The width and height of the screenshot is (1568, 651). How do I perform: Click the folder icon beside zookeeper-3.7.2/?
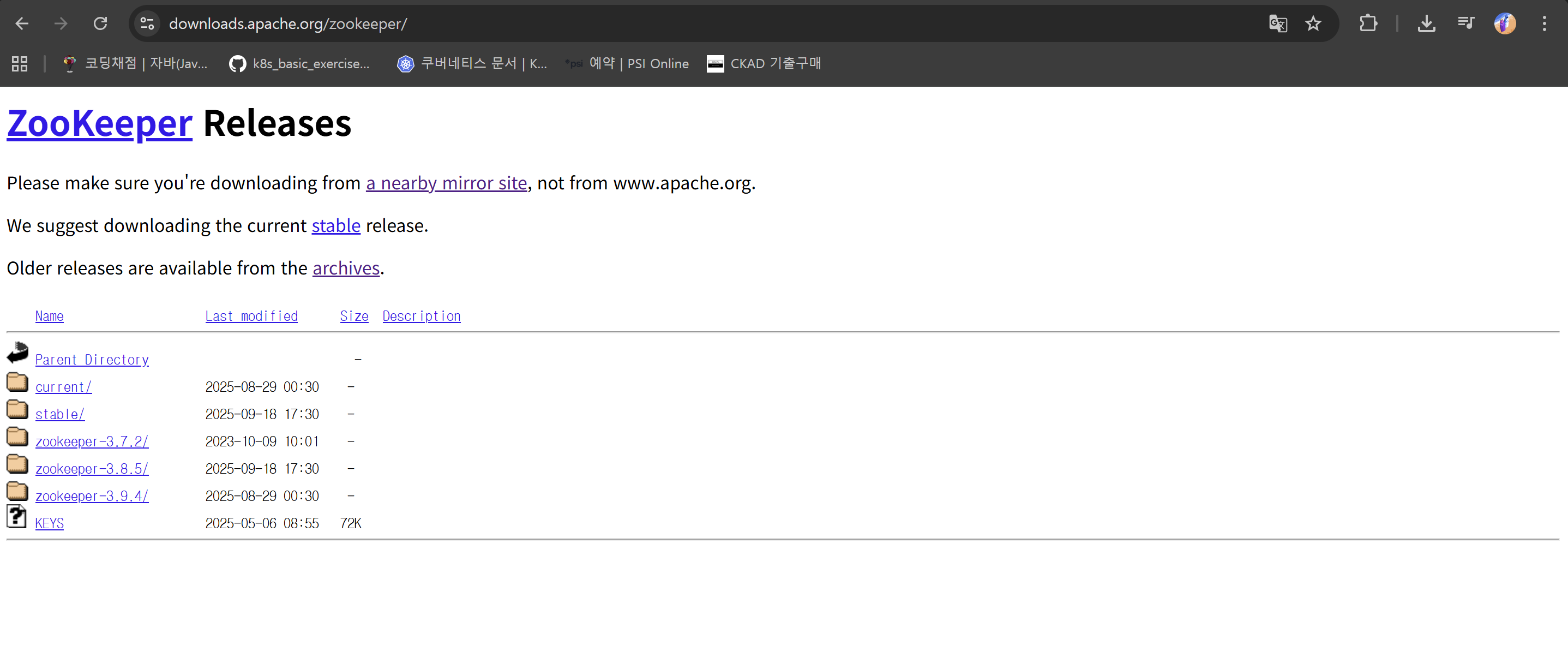click(17, 437)
